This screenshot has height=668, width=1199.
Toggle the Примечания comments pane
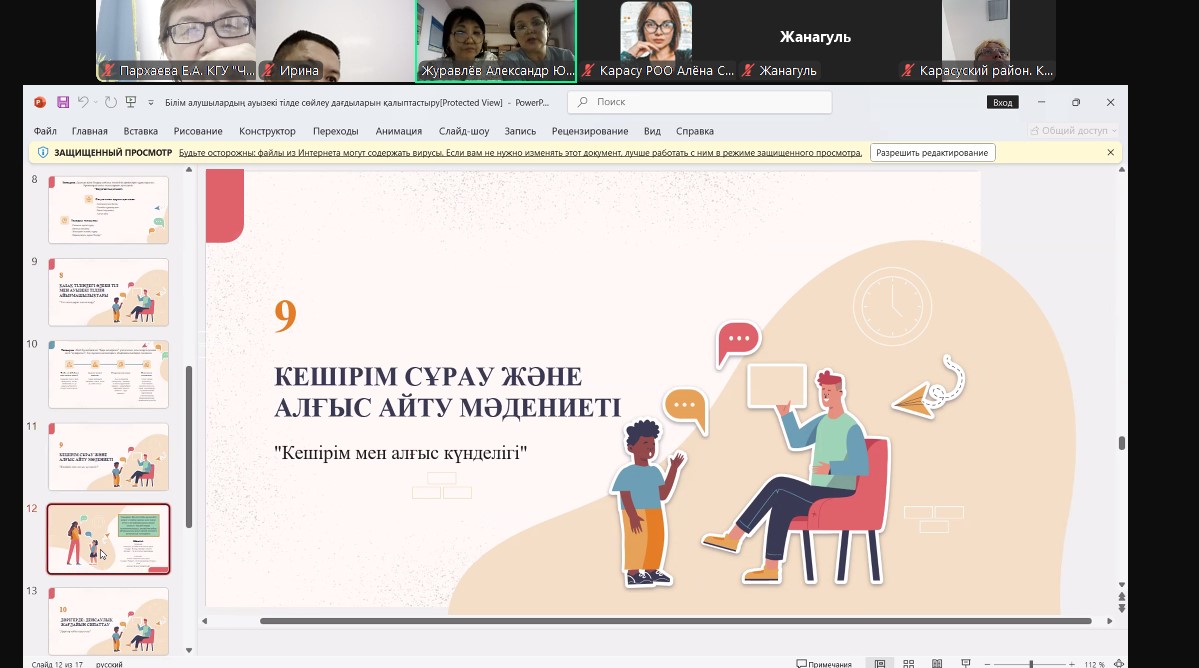[x=824, y=664]
